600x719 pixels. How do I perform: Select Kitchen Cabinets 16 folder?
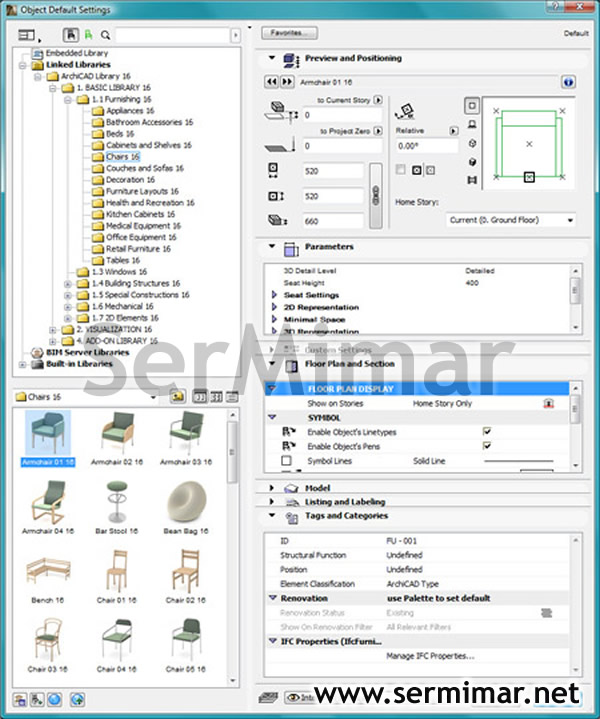[140, 214]
